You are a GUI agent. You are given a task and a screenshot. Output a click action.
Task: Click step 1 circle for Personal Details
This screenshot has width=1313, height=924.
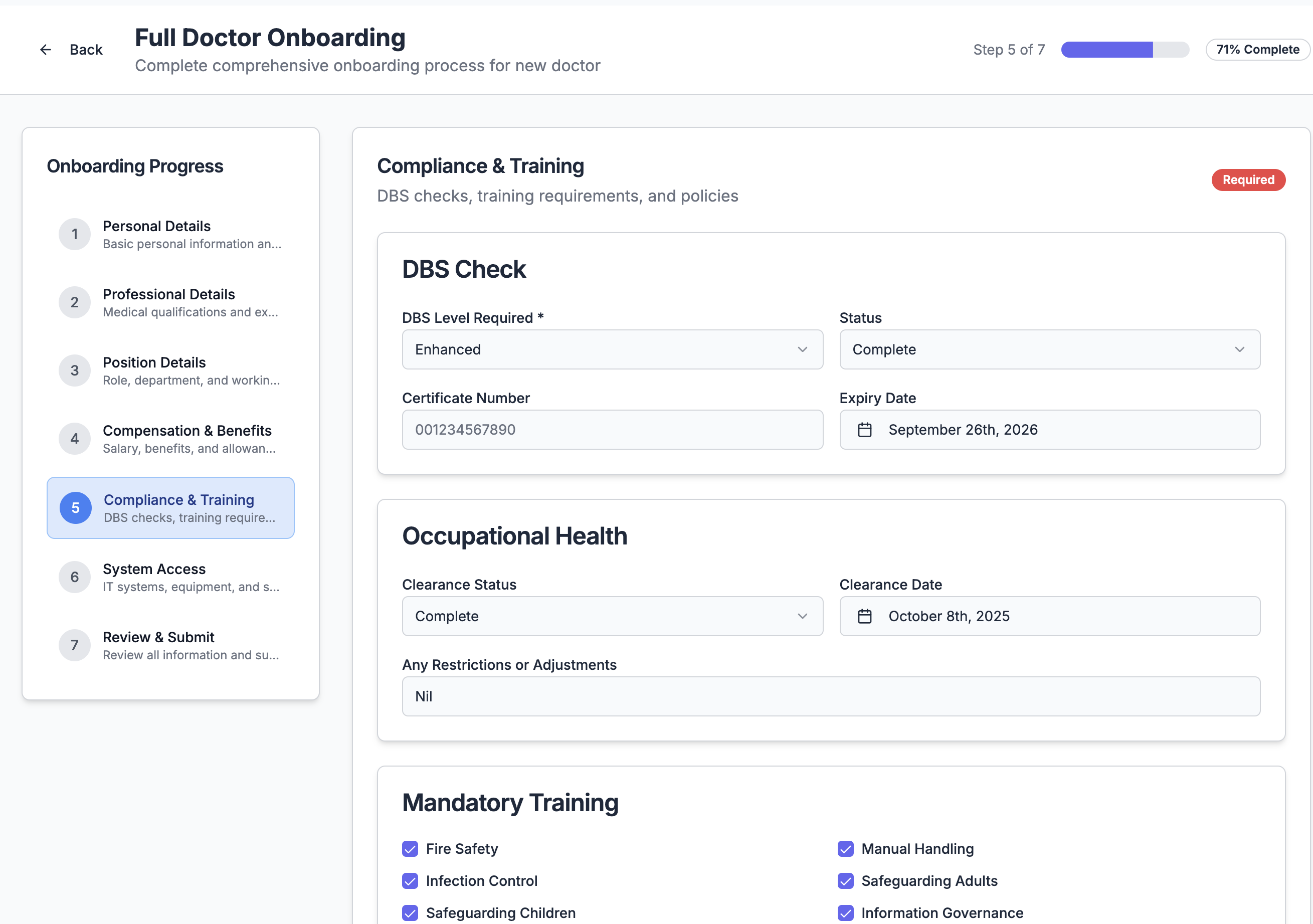pos(74,234)
